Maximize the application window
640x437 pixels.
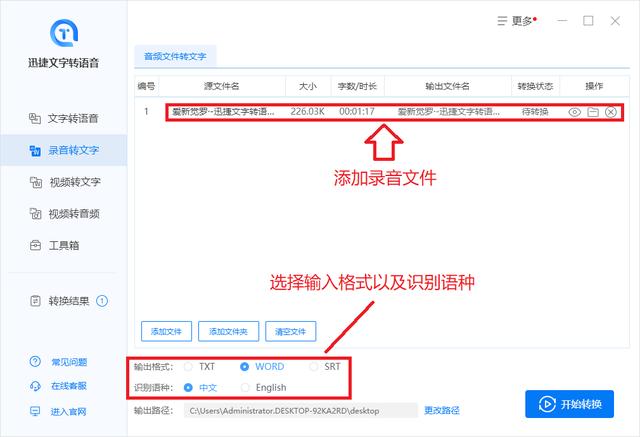tap(588, 20)
